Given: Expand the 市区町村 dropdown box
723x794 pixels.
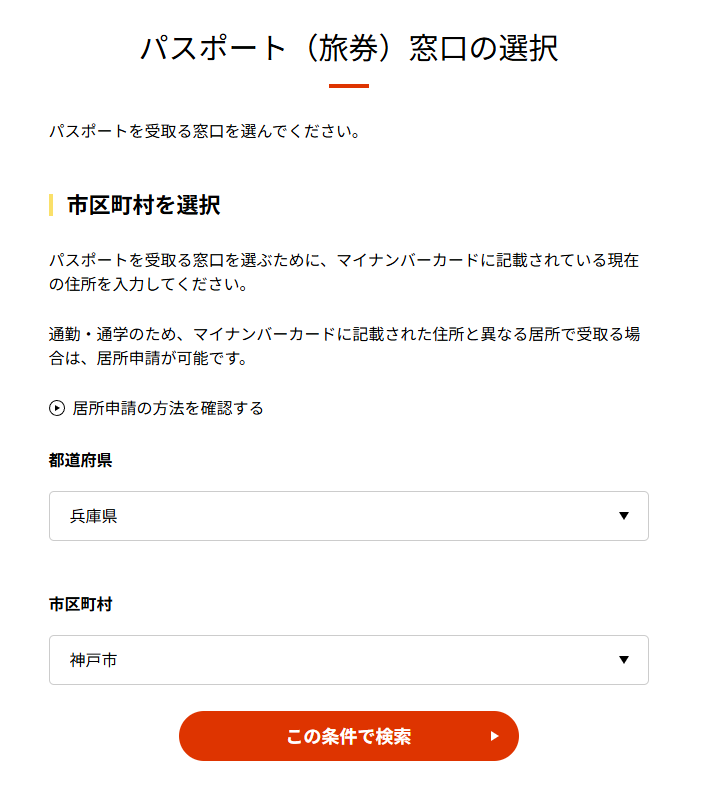Looking at the screenshot, I should 348,660.
